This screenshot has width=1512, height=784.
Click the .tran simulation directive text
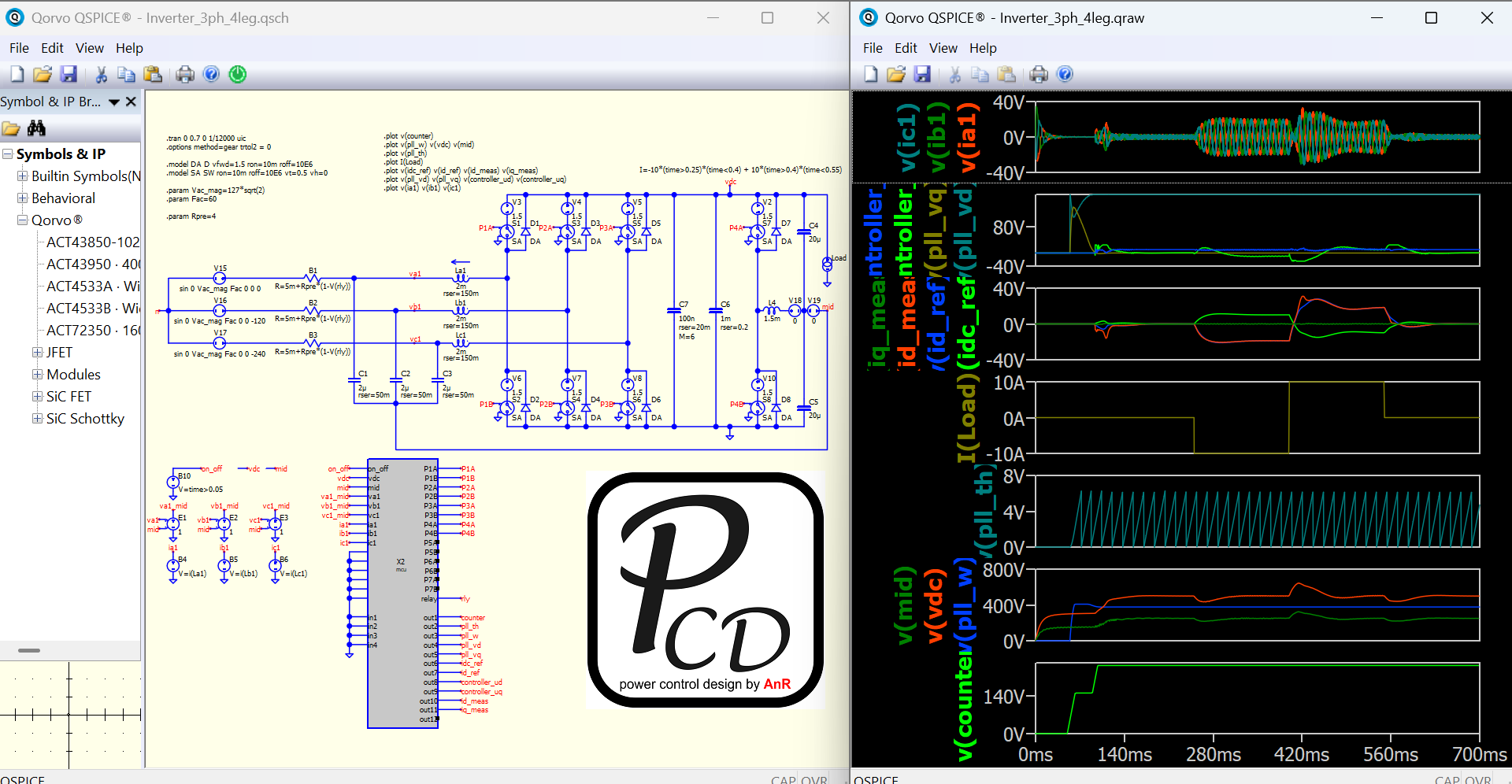pos(206,139)
